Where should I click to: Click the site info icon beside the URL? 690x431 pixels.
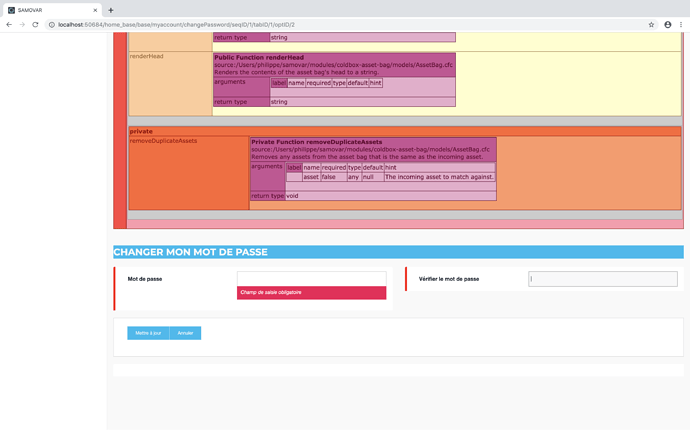(x=51, y=24)
